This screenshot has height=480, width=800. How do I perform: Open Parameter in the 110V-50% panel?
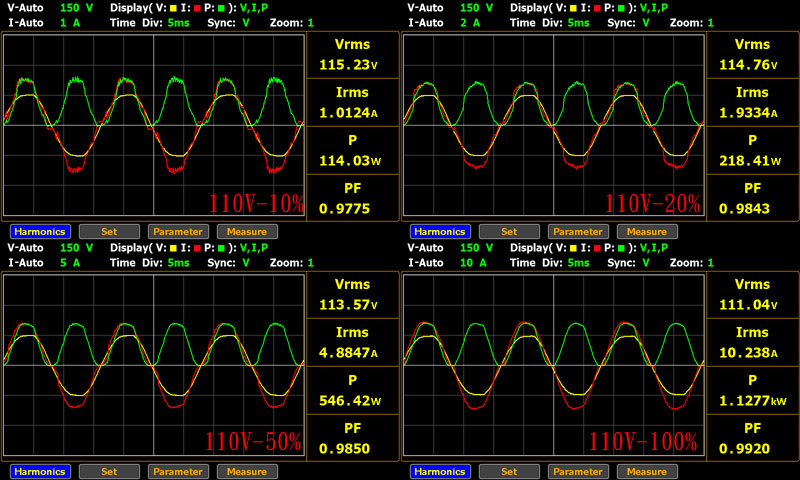178,471
